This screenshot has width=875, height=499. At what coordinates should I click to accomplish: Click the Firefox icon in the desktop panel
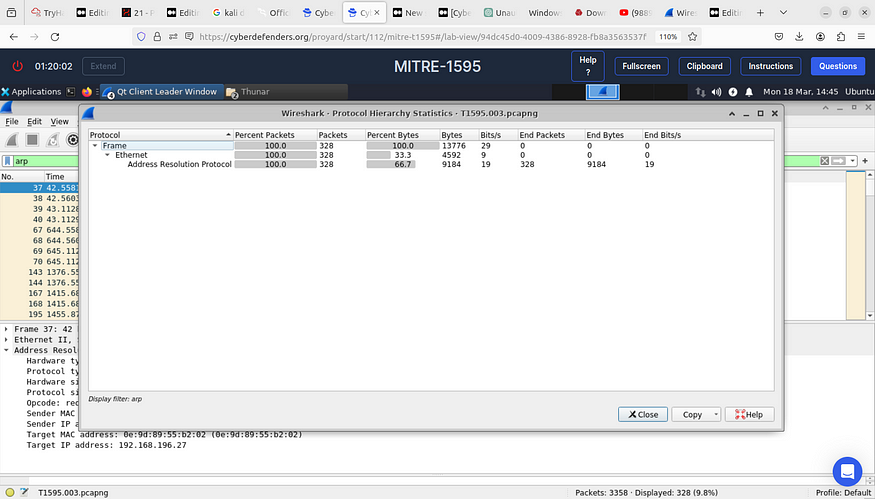(x=86, y=92)
